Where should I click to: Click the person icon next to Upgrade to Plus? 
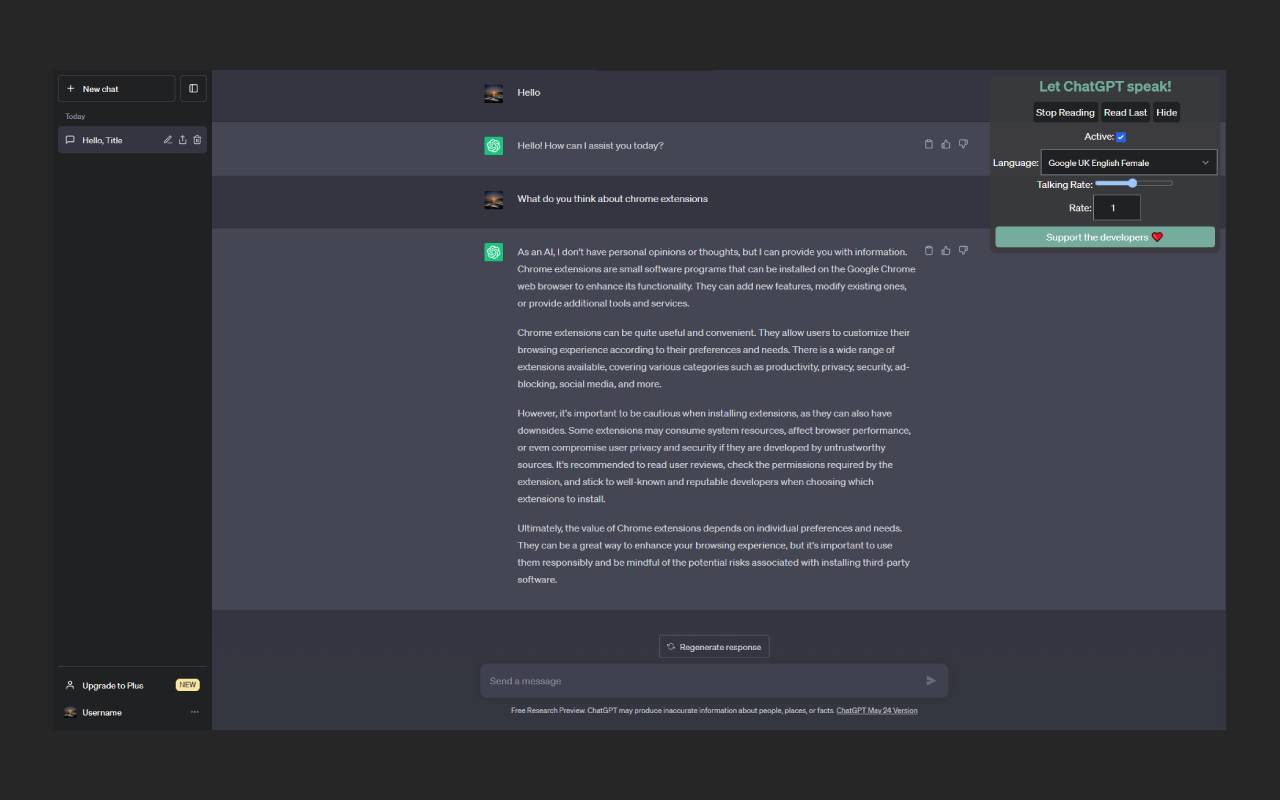[x=70, y=685]
